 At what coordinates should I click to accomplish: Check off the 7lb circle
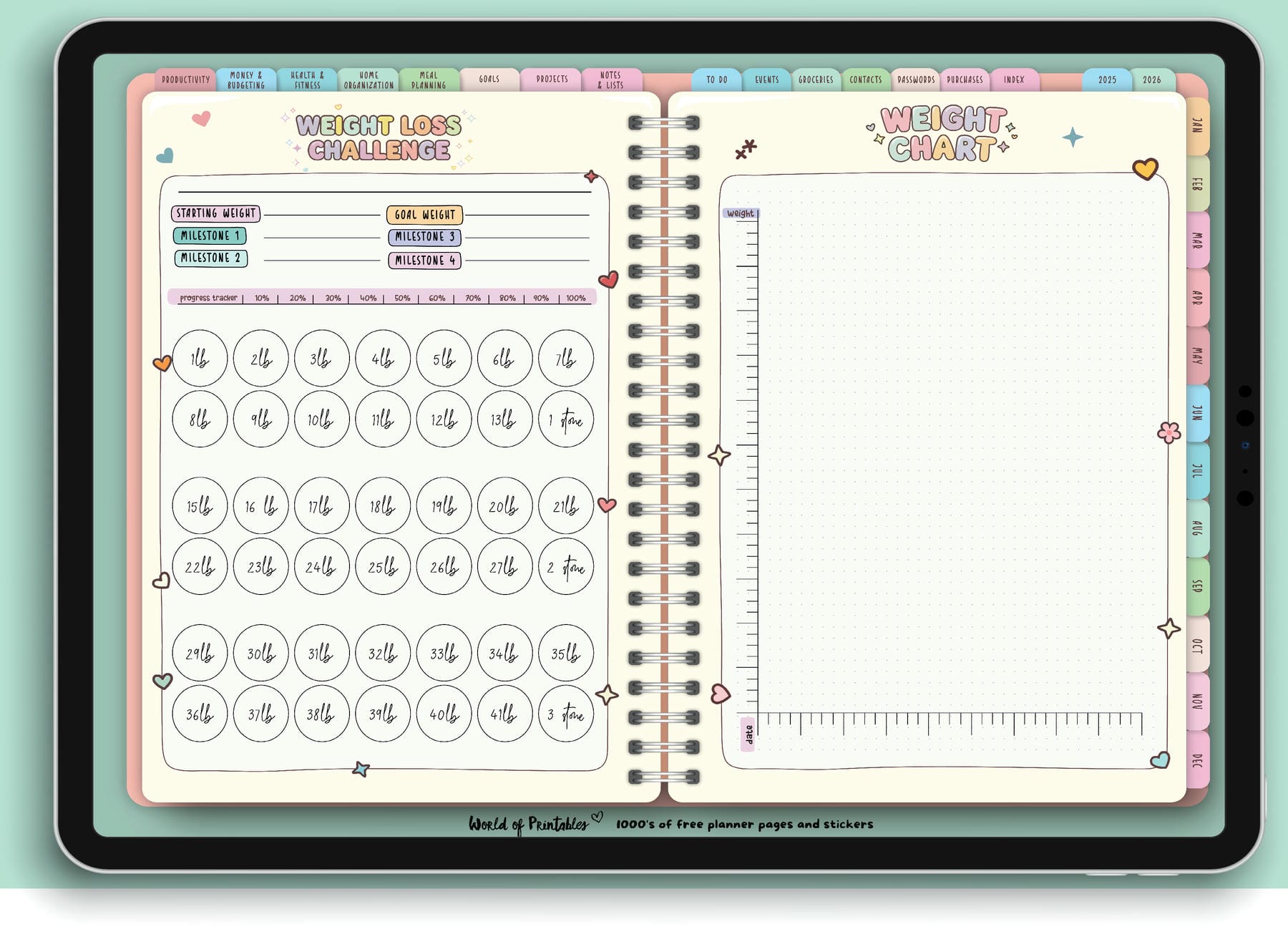tap(566, 358)
